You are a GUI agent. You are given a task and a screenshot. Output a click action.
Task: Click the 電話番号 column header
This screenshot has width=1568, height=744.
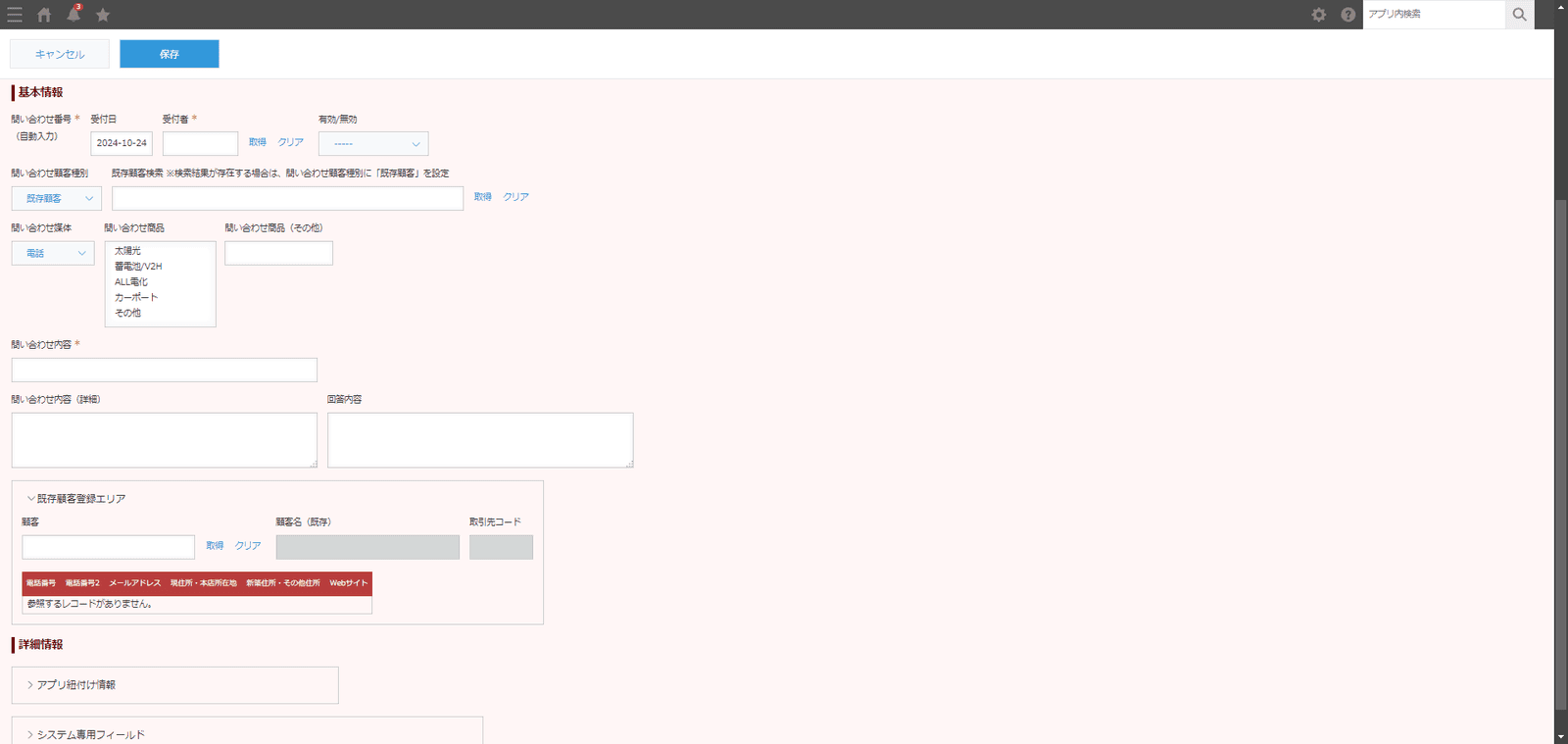tap(41, 583)
